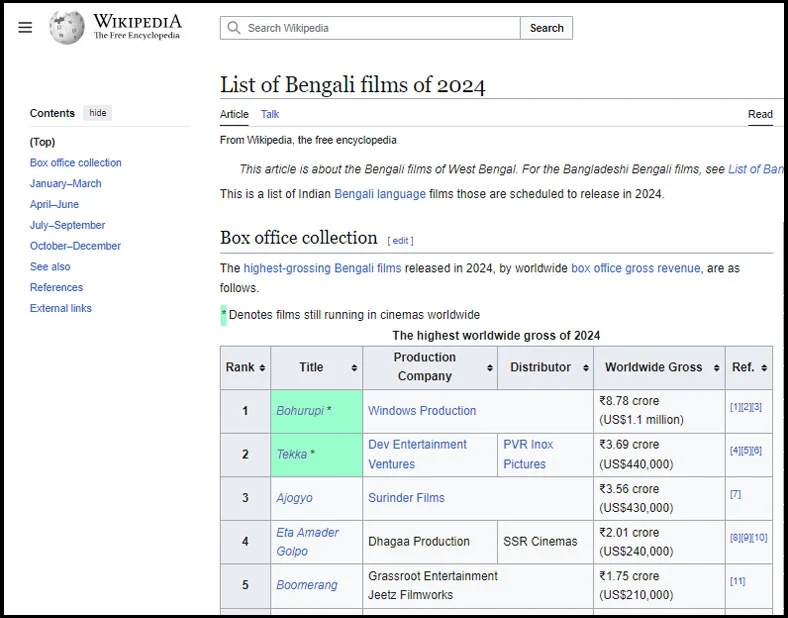Viewport: 788px width, 618px height.
Task: Select the ₹3.69 crore gross cell
Action: (x=659, y=454)
